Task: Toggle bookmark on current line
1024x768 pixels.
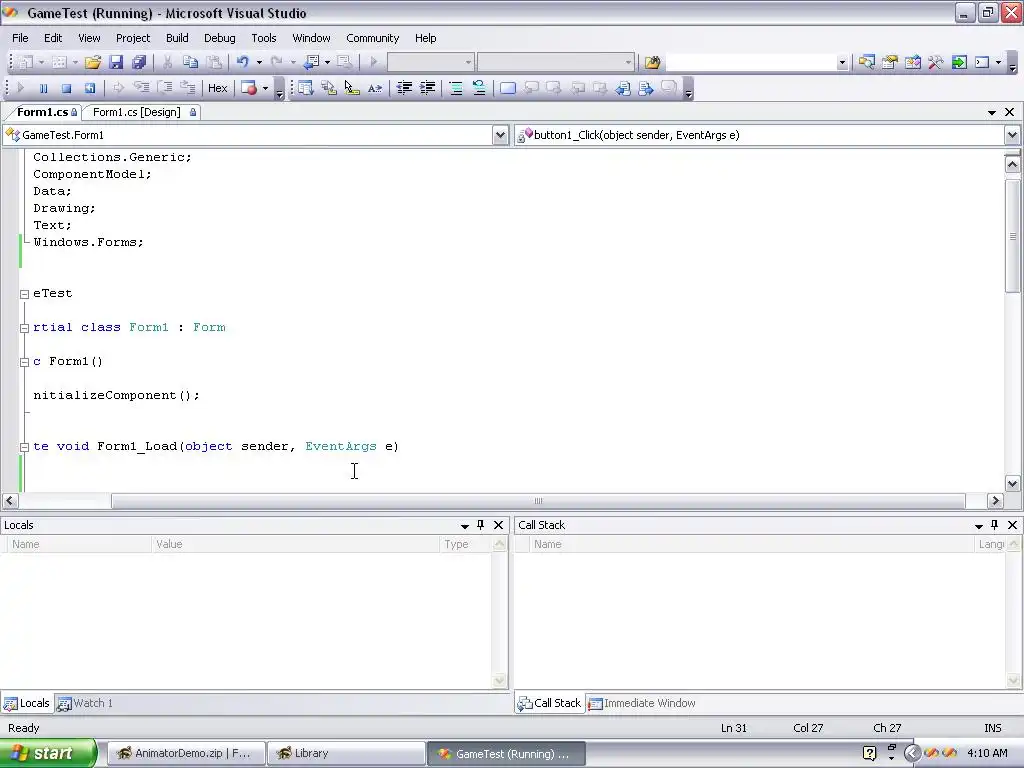Action: (507, 88)
